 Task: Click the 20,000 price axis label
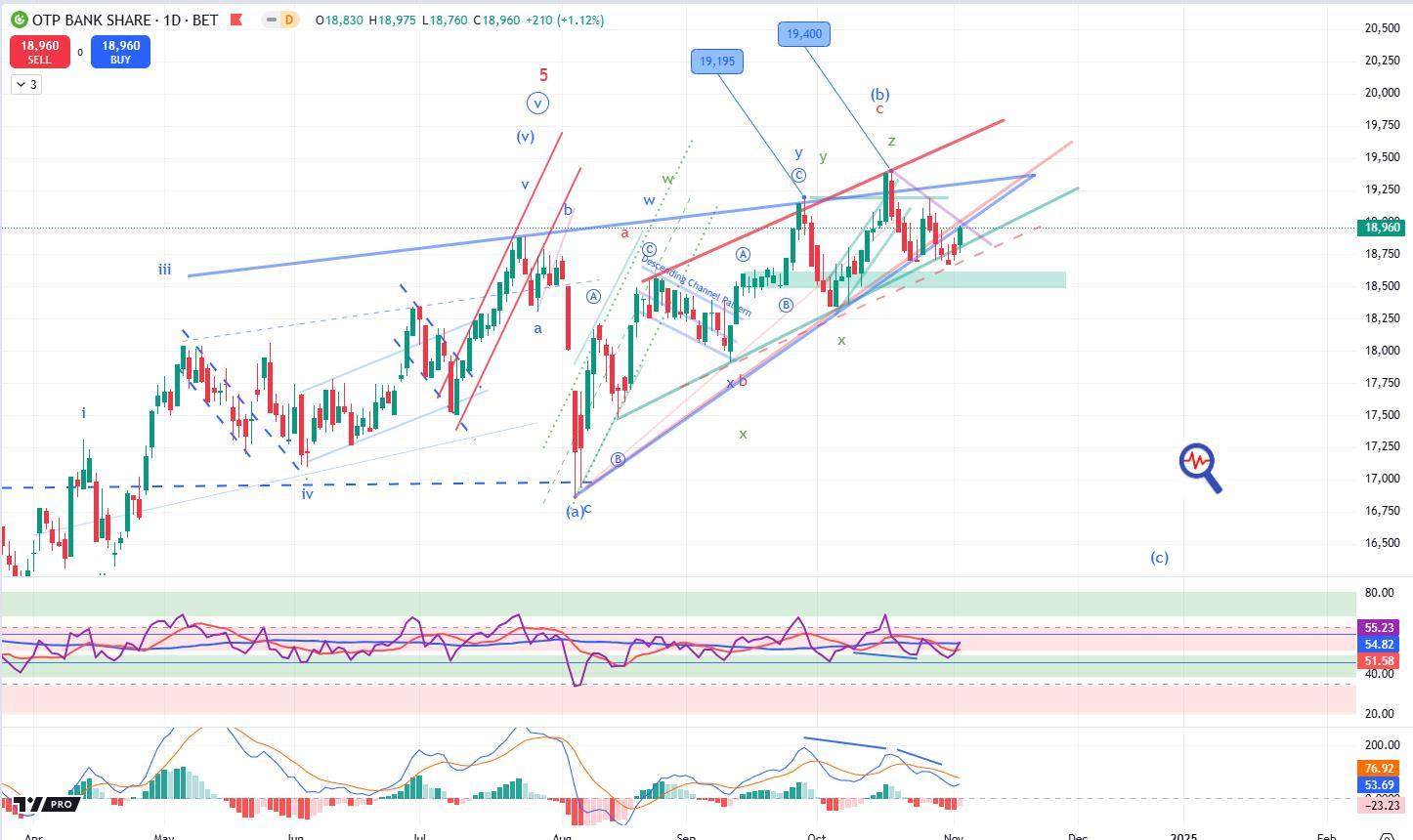pyautogui.click(x=1381, y=93)
